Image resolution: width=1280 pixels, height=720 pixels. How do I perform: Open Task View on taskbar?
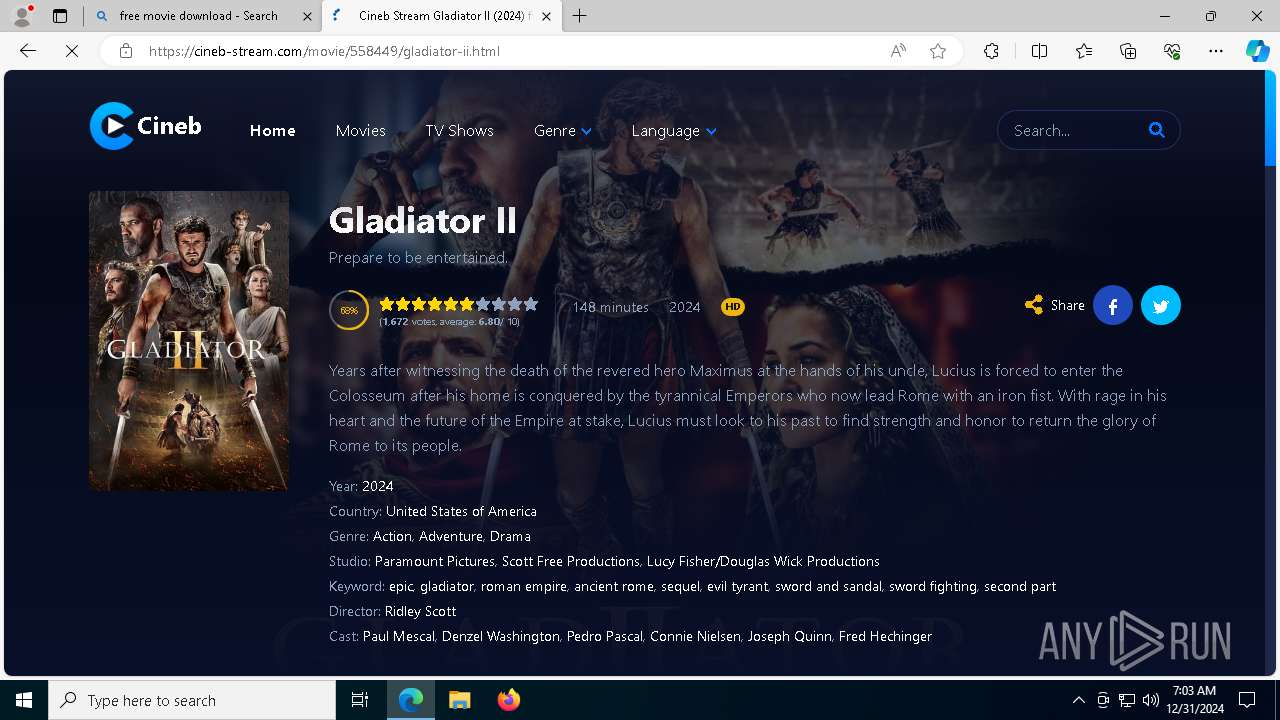360,700
